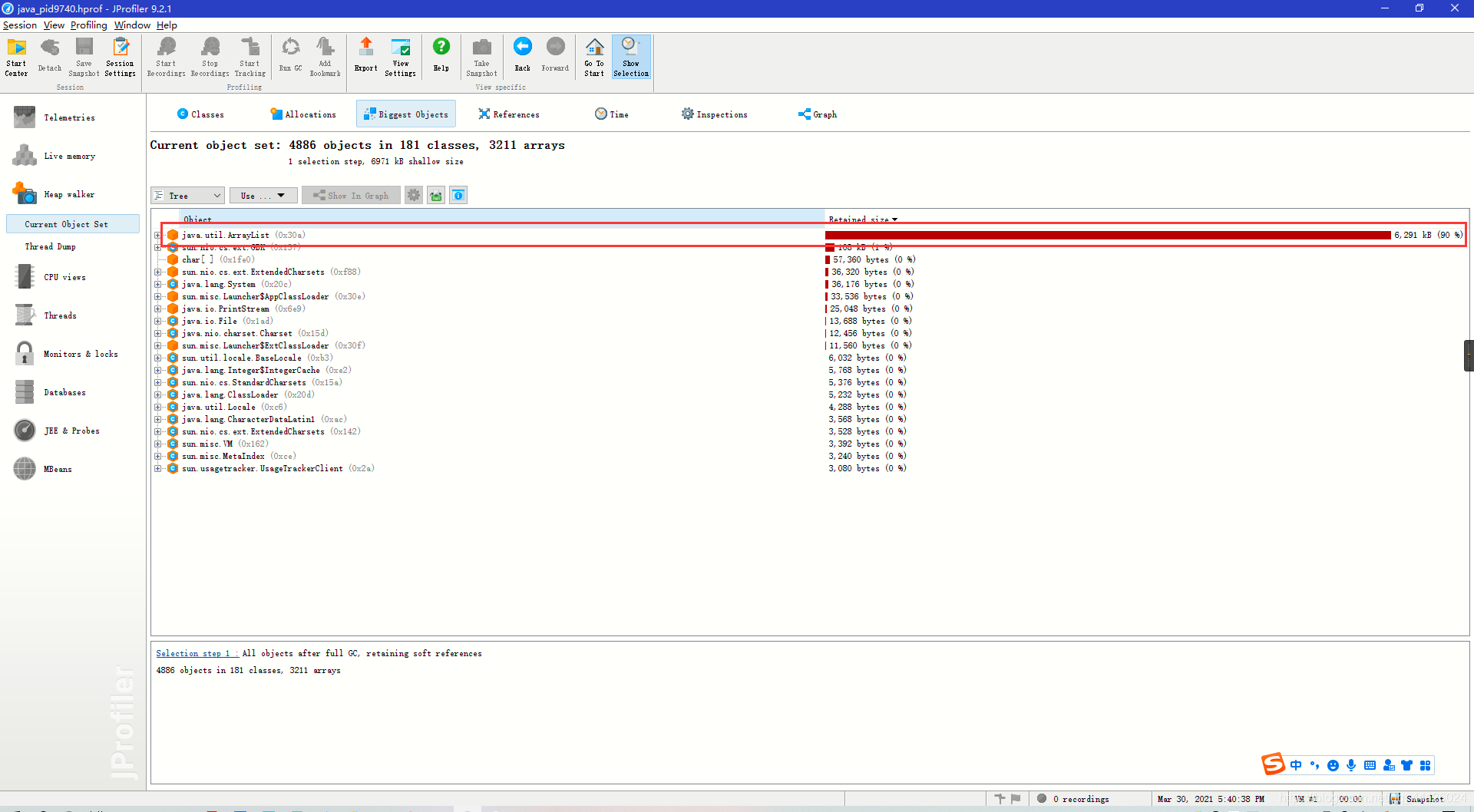1474x812 pixels.
Task: Switch to the Allocations view tab
Action: (x=303, y=114)
